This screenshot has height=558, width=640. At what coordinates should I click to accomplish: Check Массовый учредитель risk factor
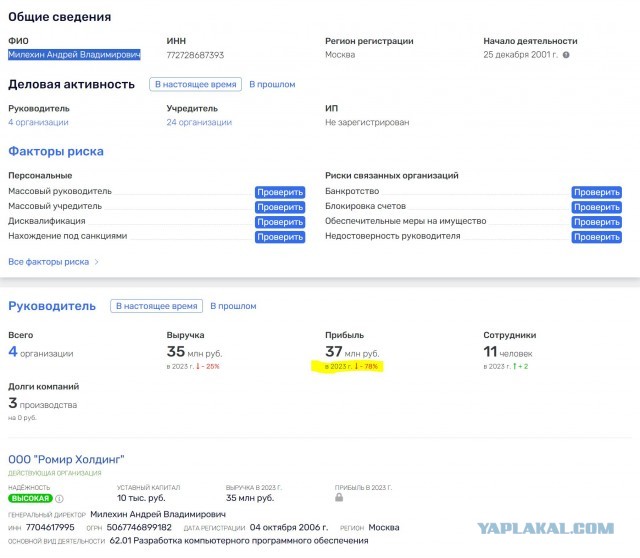280,207
